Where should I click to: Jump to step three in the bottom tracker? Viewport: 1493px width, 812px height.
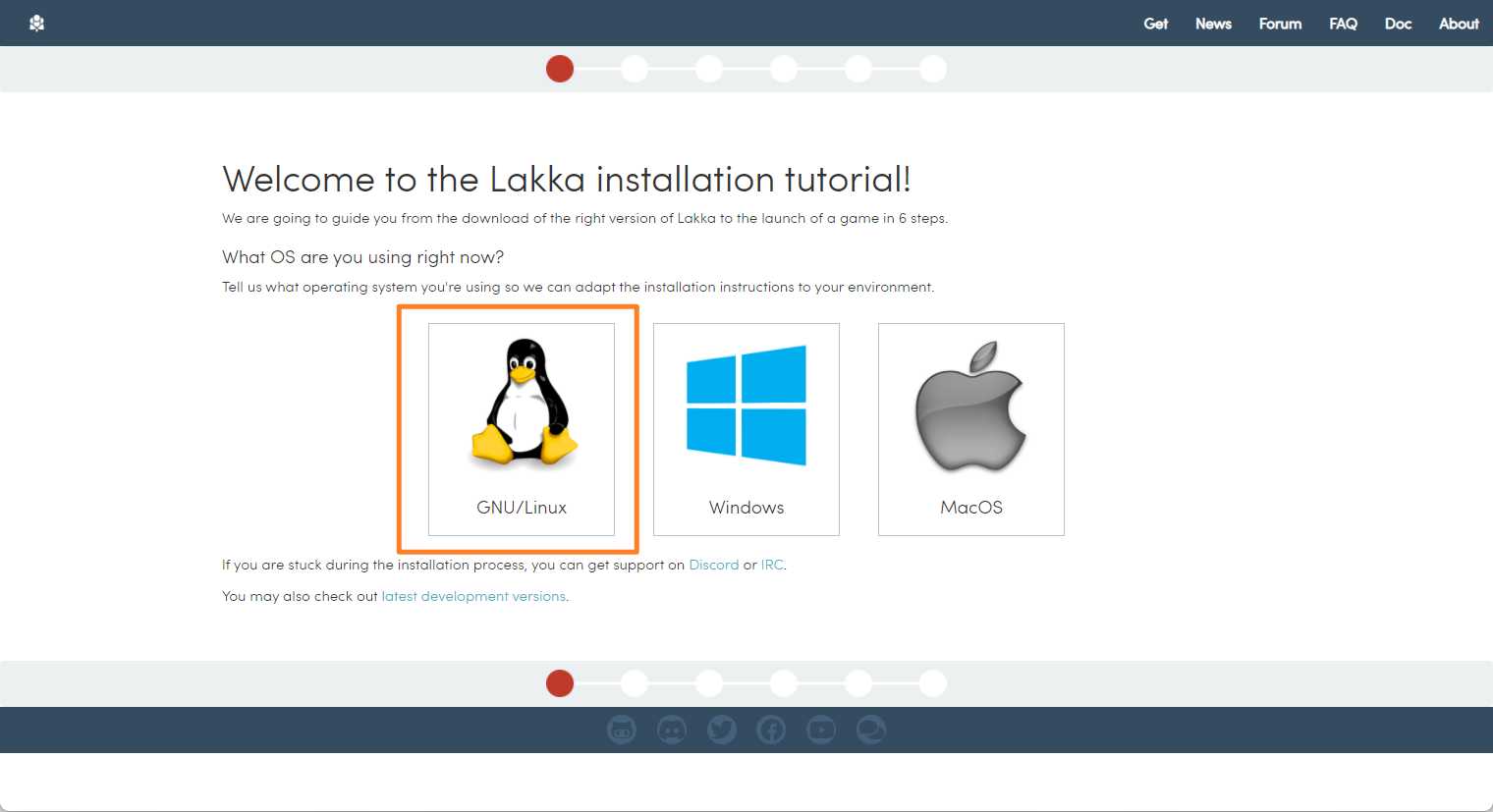click(x=709, y=683)
